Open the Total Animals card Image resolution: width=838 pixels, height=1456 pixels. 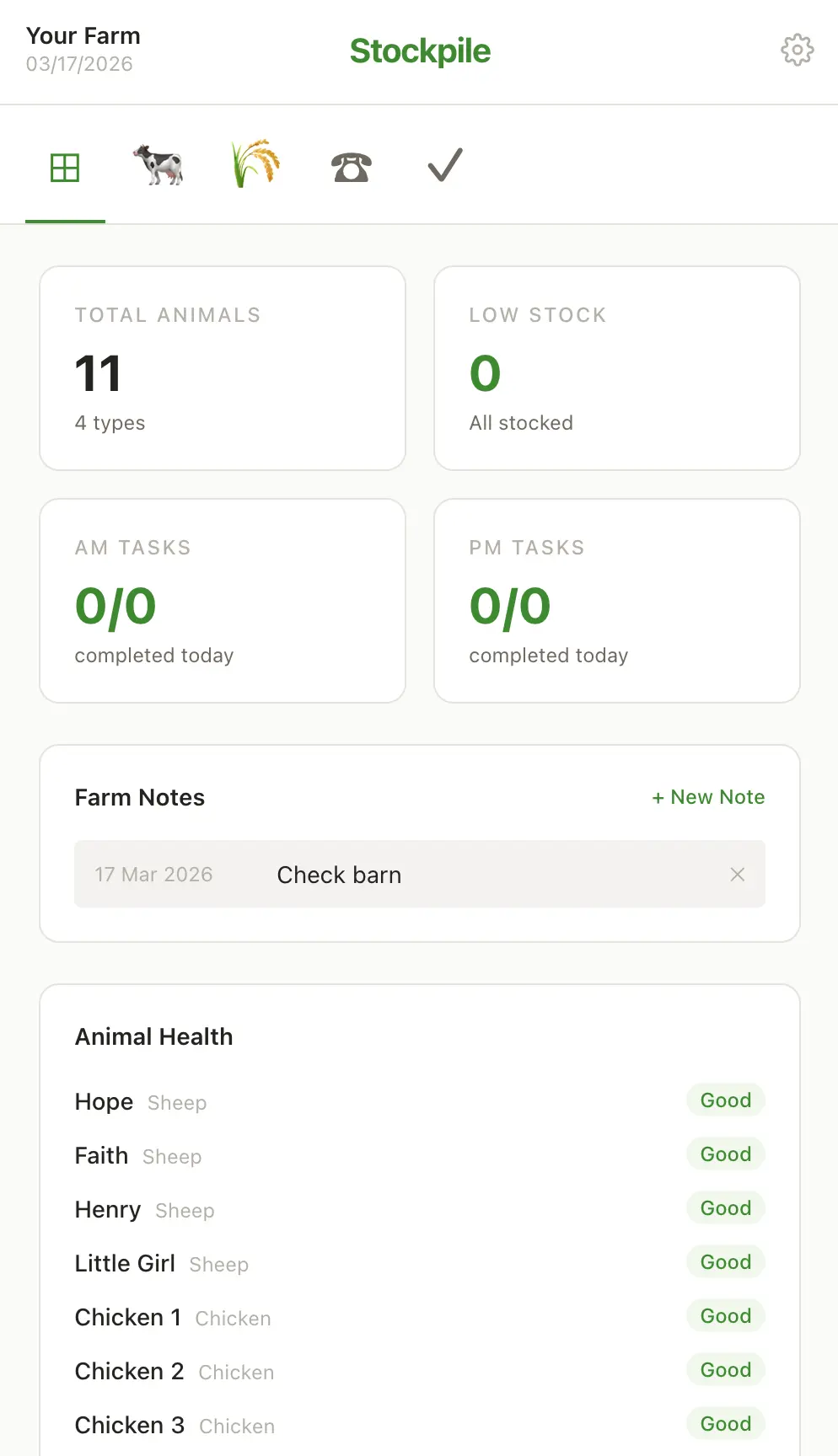coord(223,368)
